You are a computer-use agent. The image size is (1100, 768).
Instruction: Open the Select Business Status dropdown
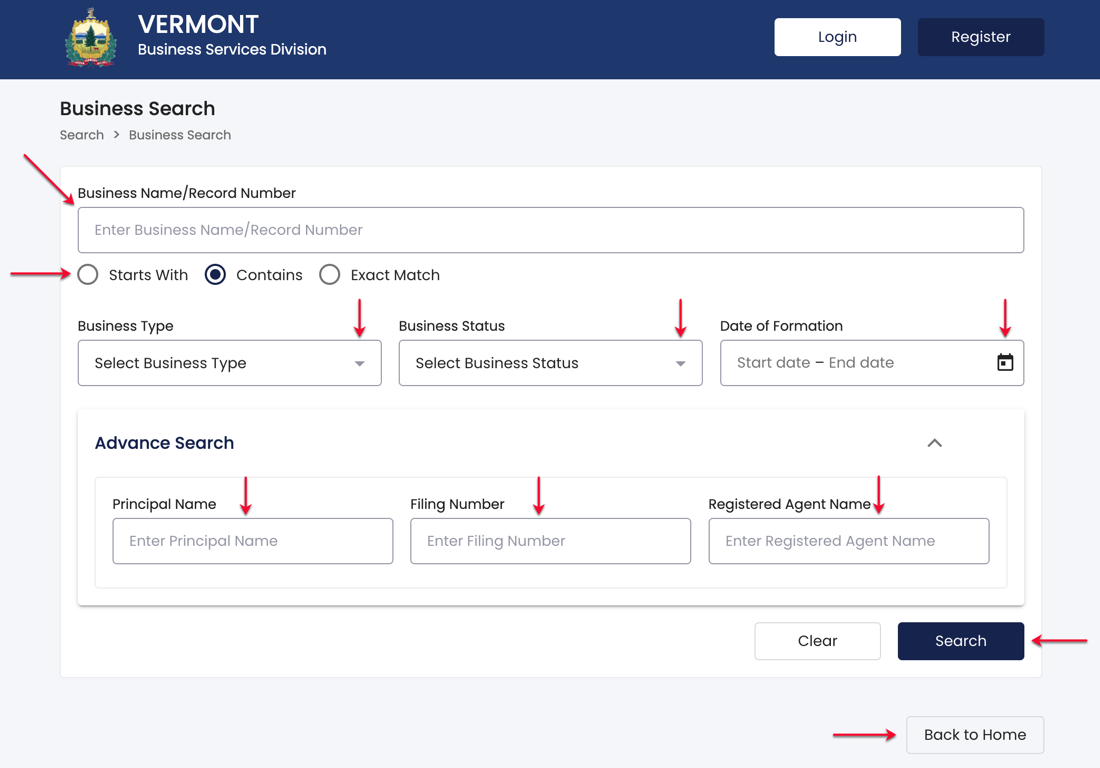pyautogui.click(x=551, y=363)
